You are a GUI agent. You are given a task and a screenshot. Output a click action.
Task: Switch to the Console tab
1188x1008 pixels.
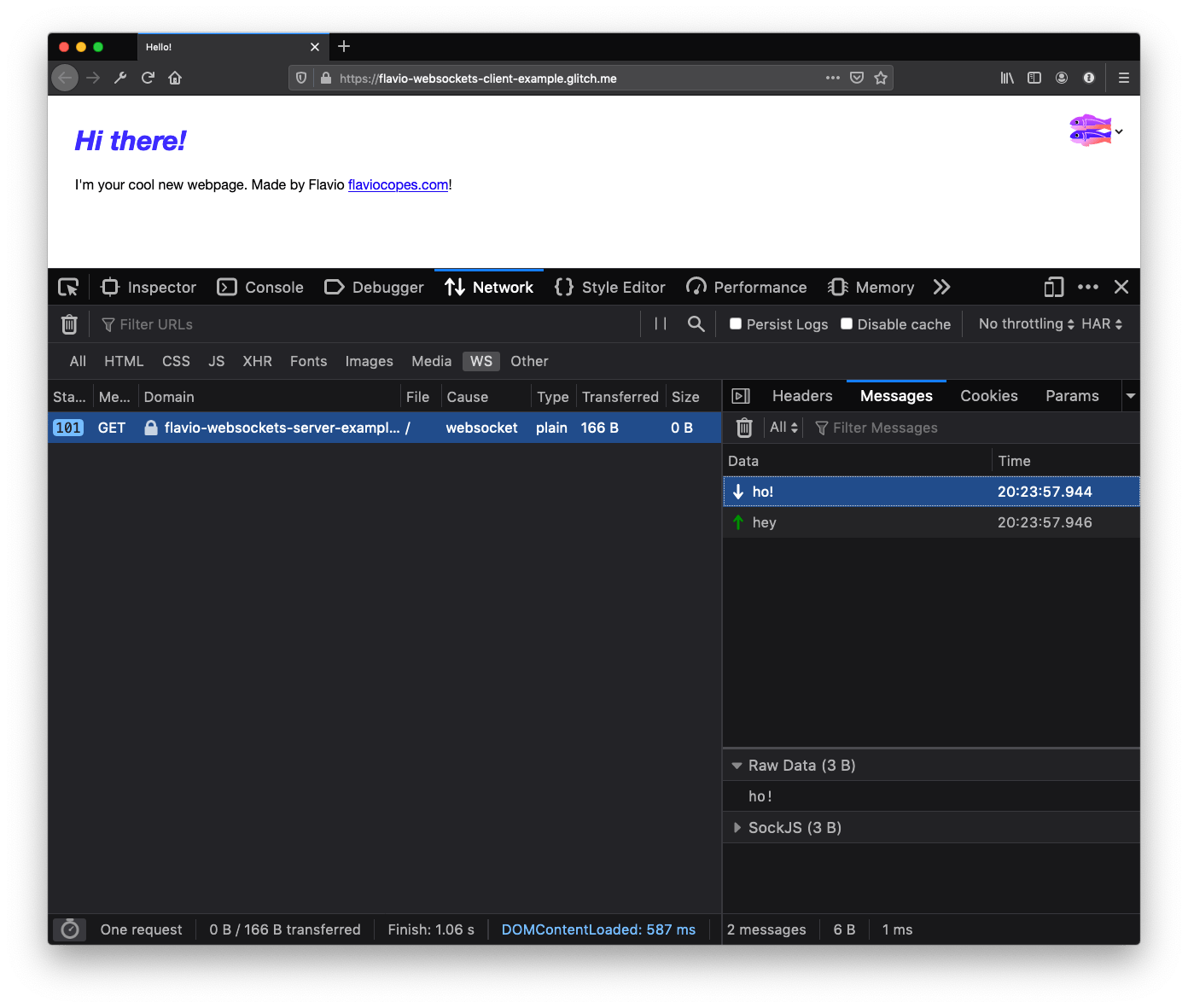[x=261, y=288]
